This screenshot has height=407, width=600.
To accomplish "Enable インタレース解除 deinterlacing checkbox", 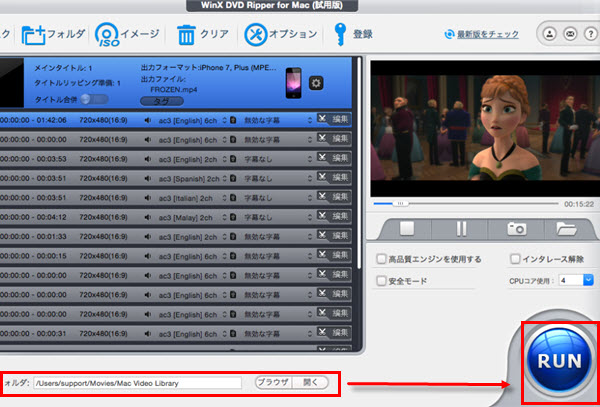I will (x=515, y=259).
